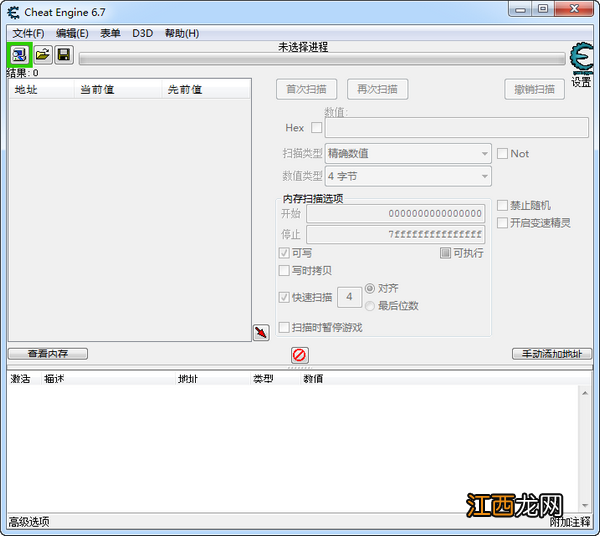
Task: Click the 当前值 column header
Action: click(x=117, y=90)
